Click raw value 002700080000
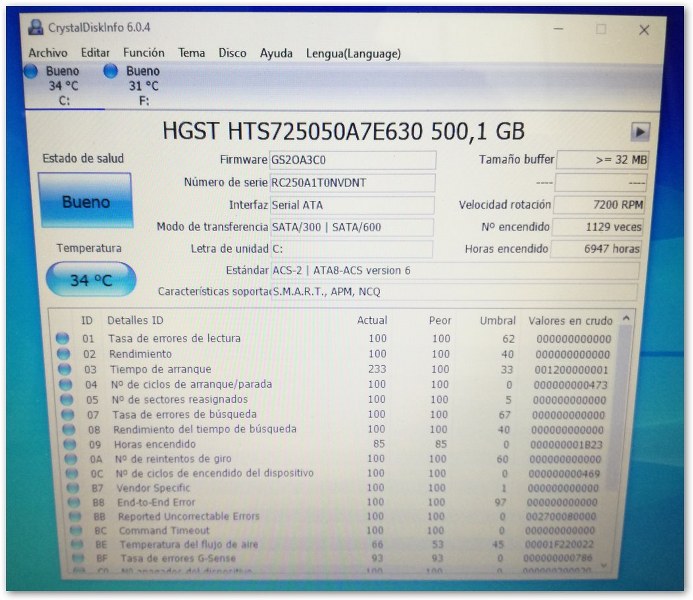 [x=561, y=516]
